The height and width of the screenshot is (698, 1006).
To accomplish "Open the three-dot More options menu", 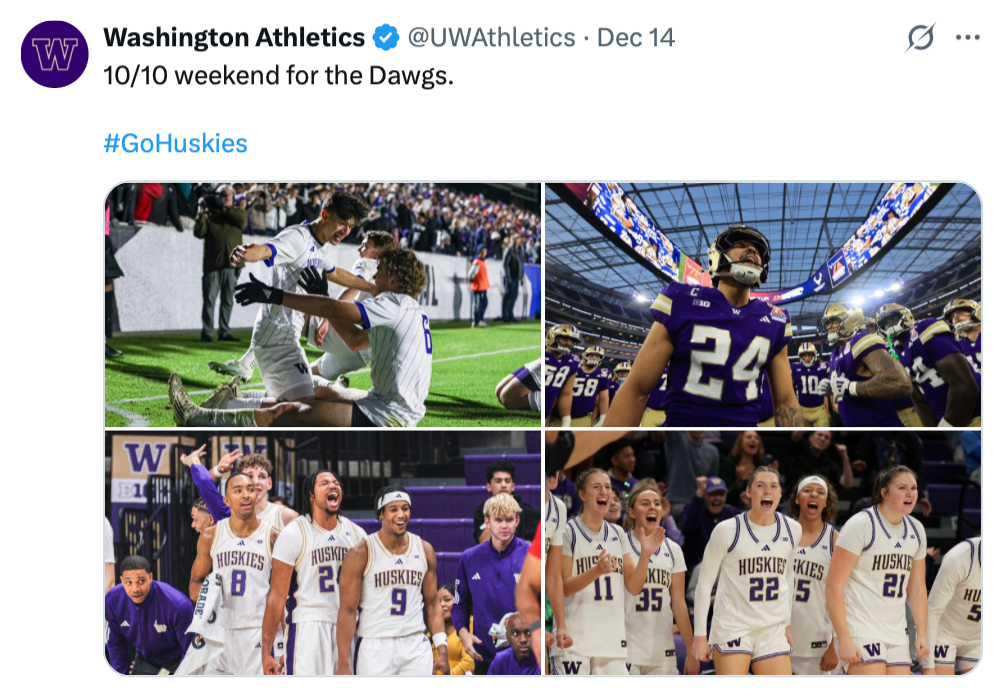I will pos(967,38).
